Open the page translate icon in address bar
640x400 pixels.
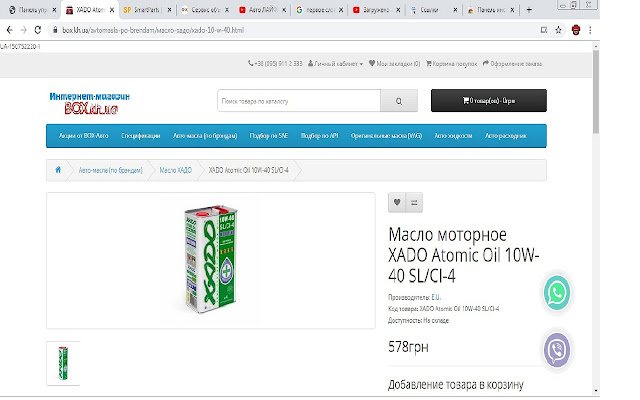coord(544,30)
